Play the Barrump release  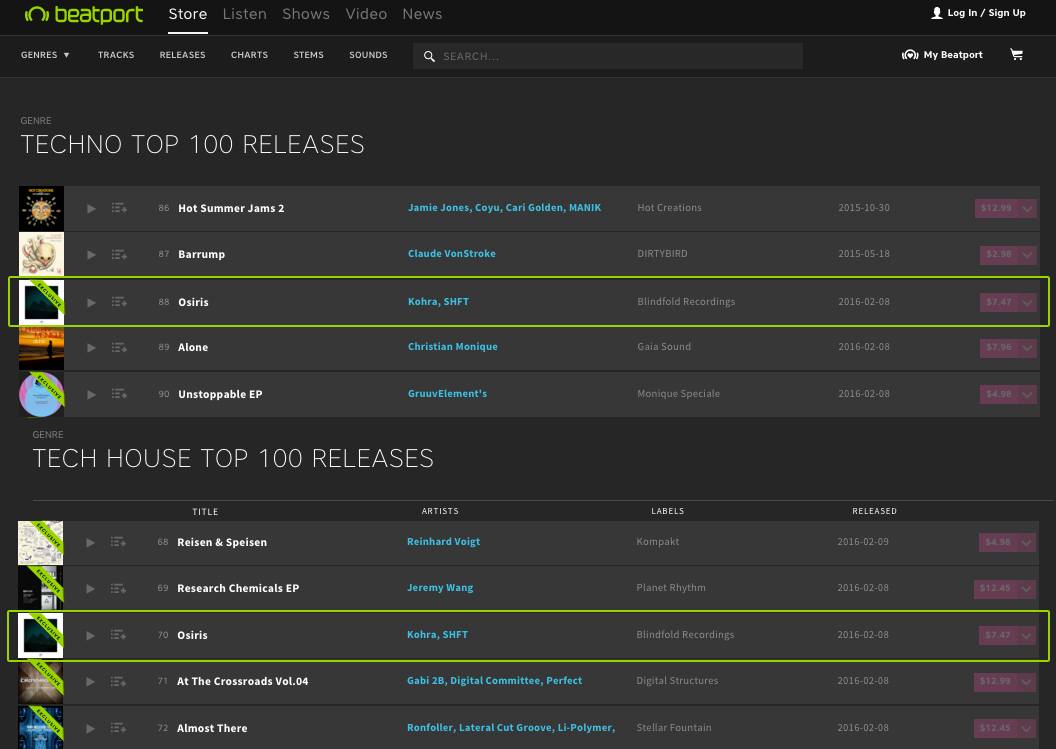[91, 255]
